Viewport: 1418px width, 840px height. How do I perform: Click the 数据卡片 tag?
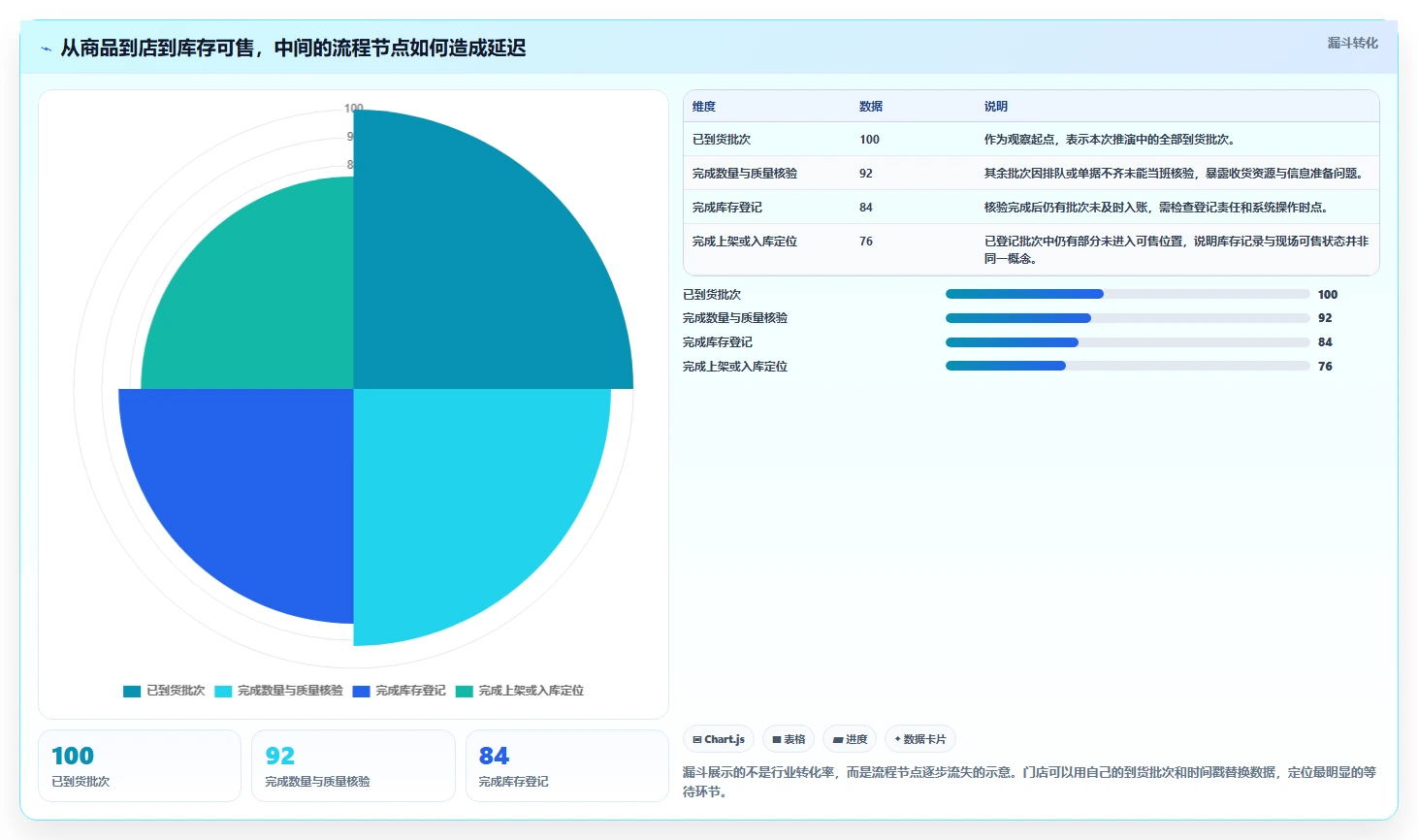pos(920,739)
